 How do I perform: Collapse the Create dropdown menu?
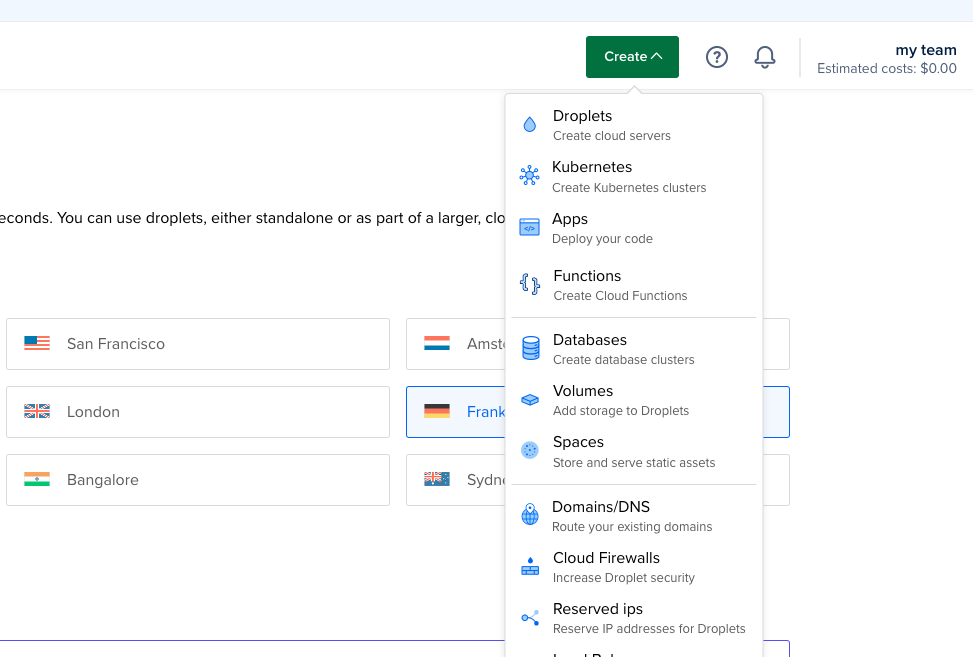[632, 57]
